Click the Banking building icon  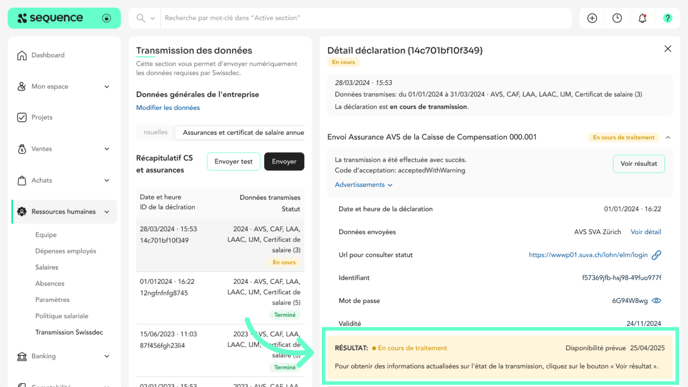pyautogui.click(x=22, y=356)
